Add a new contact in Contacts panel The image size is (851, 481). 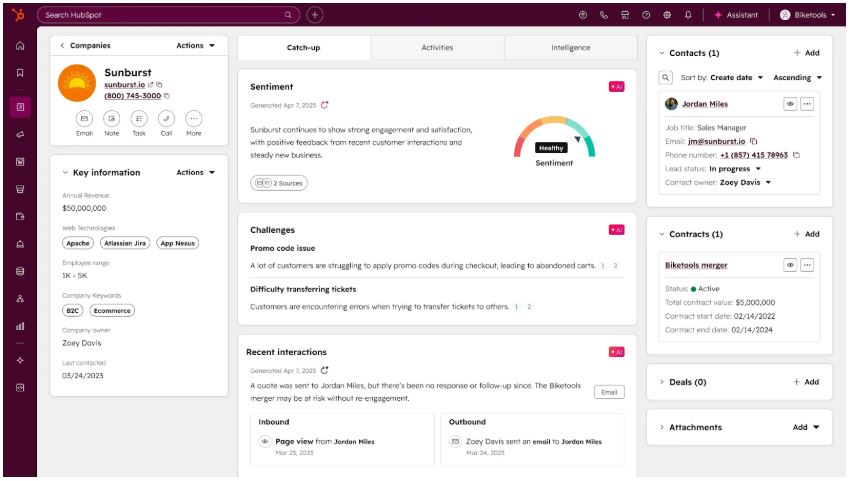click(x=806, y=53)
